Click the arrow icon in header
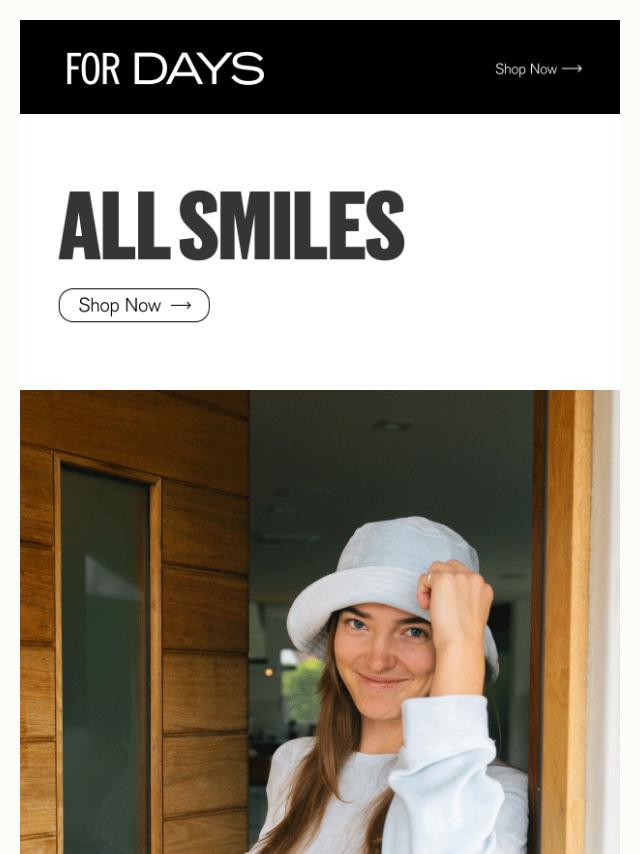640x854 pixels. click(572, 69)
